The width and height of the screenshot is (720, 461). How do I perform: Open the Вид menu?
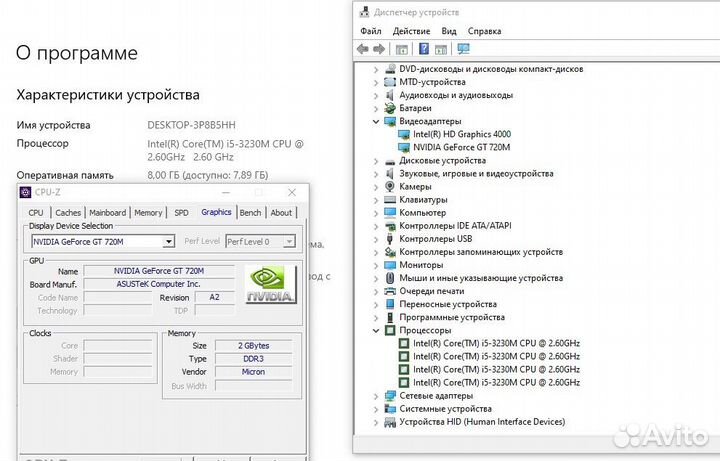[449, 31]
